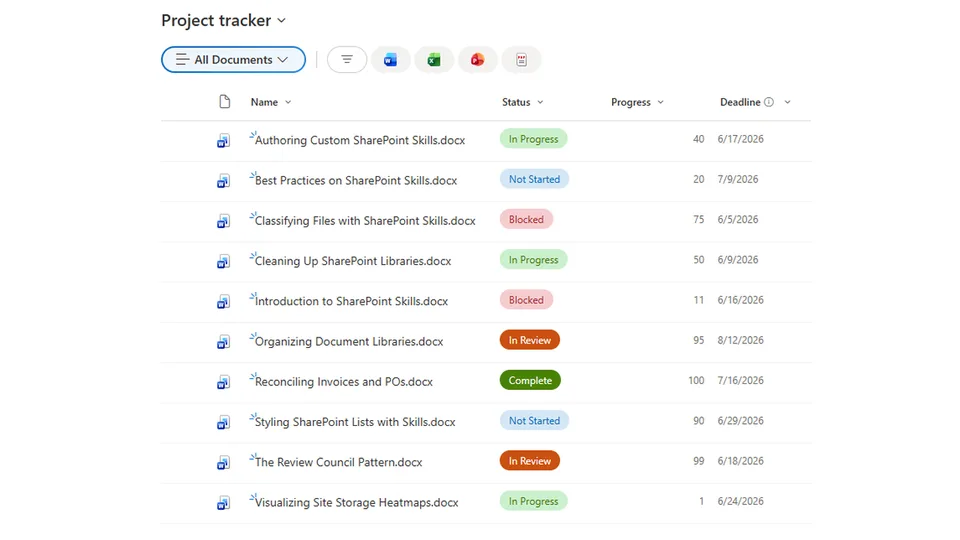960x540 pixels.
Task: Click the Word icon for Styling SharePoint Lists
Action: click(223, 422)
